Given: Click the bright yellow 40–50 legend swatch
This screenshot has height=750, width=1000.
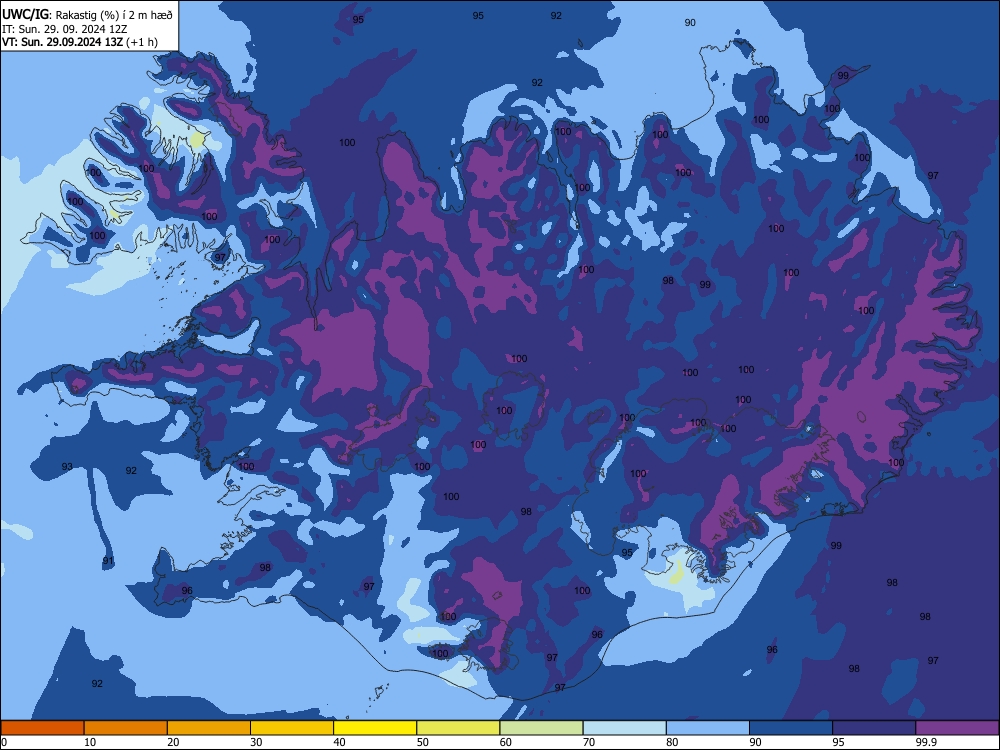Looking at the screenshot, I should [x=375, y=728].
